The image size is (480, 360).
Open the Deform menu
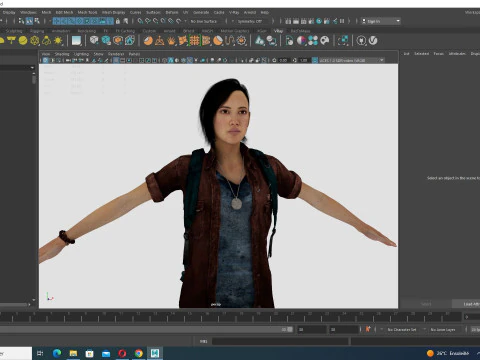click(172, 12)
